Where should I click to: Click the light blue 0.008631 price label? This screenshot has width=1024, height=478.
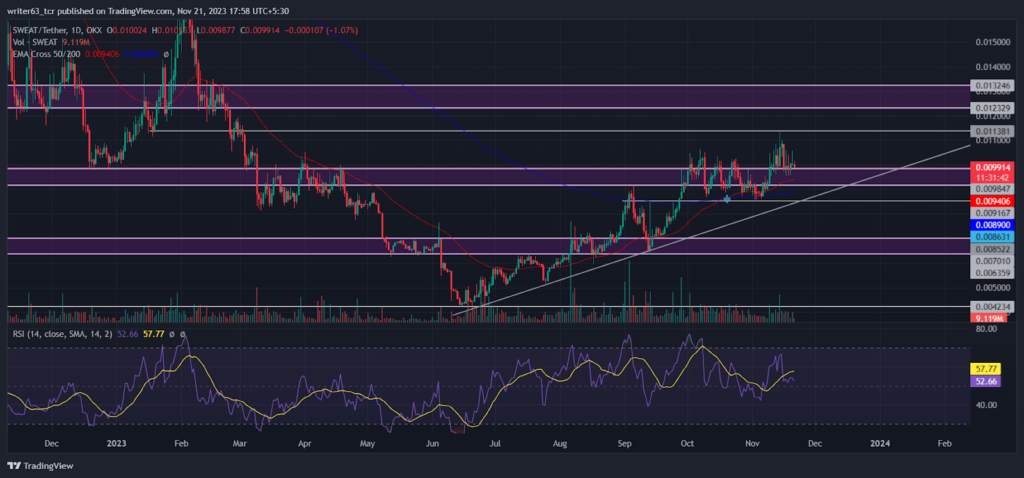(992, 236)
